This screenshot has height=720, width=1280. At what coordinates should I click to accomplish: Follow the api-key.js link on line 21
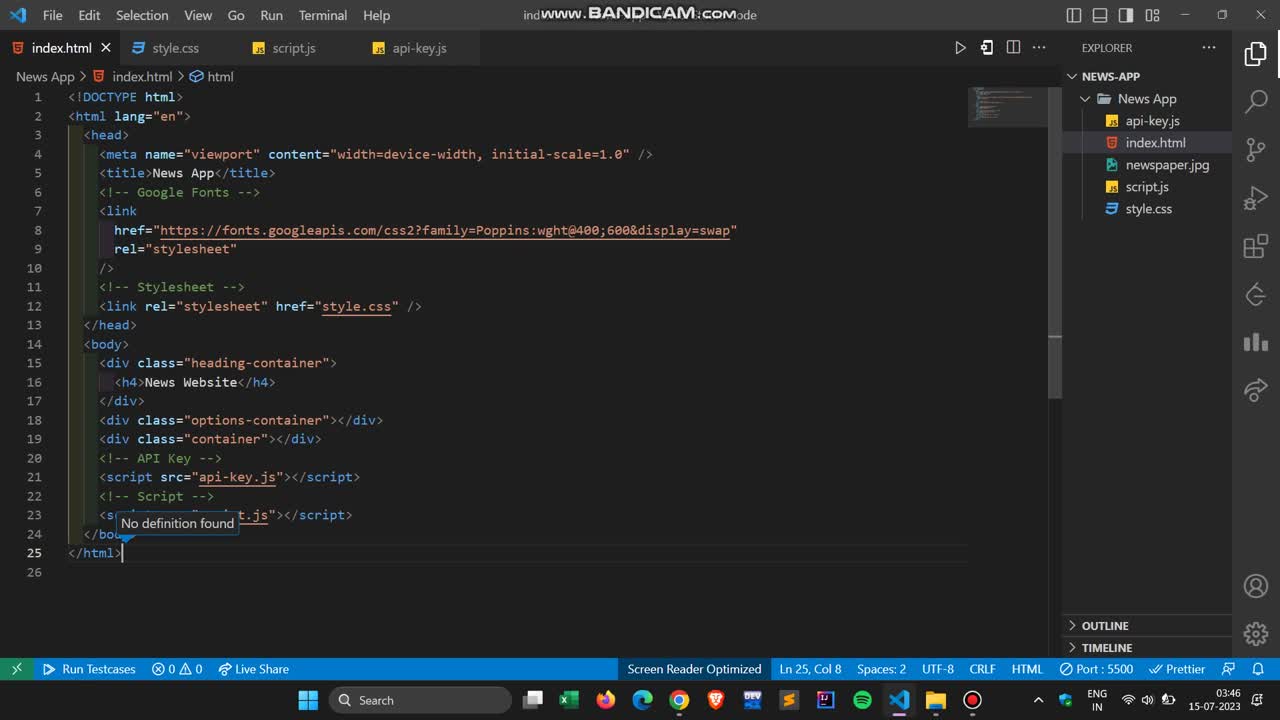pyautogui.click(x=237, y=477)
